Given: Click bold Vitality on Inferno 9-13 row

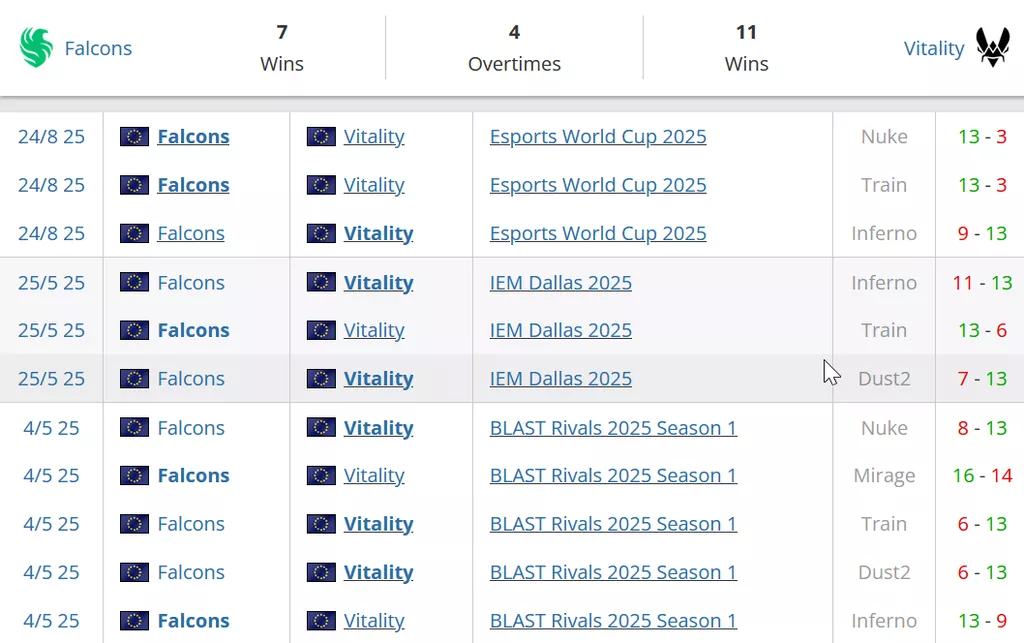Looking at the screenshot, I should coord(378,234).
